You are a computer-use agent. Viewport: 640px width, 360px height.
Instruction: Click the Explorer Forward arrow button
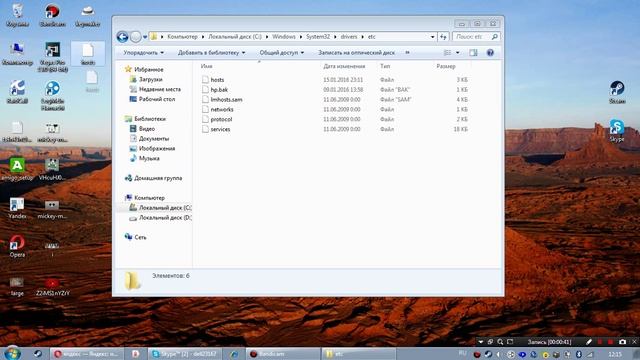(x=136, y=37)
